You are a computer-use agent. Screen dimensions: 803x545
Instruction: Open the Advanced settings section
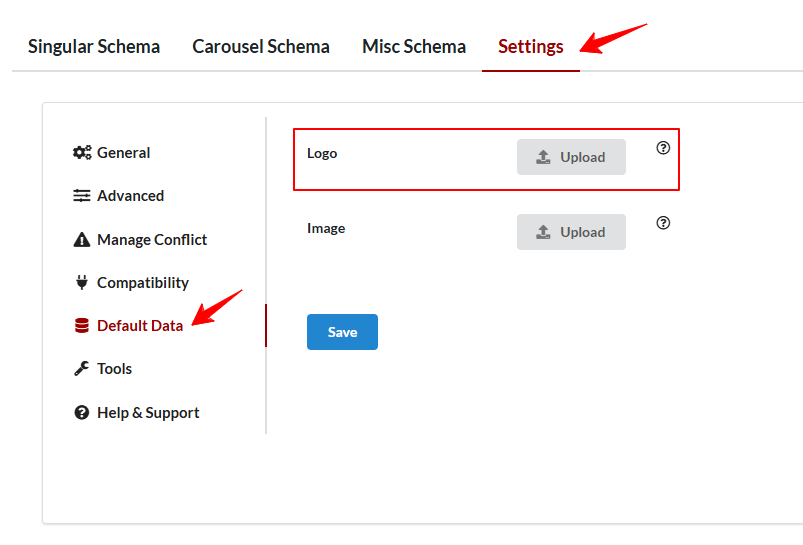(118, 196)
